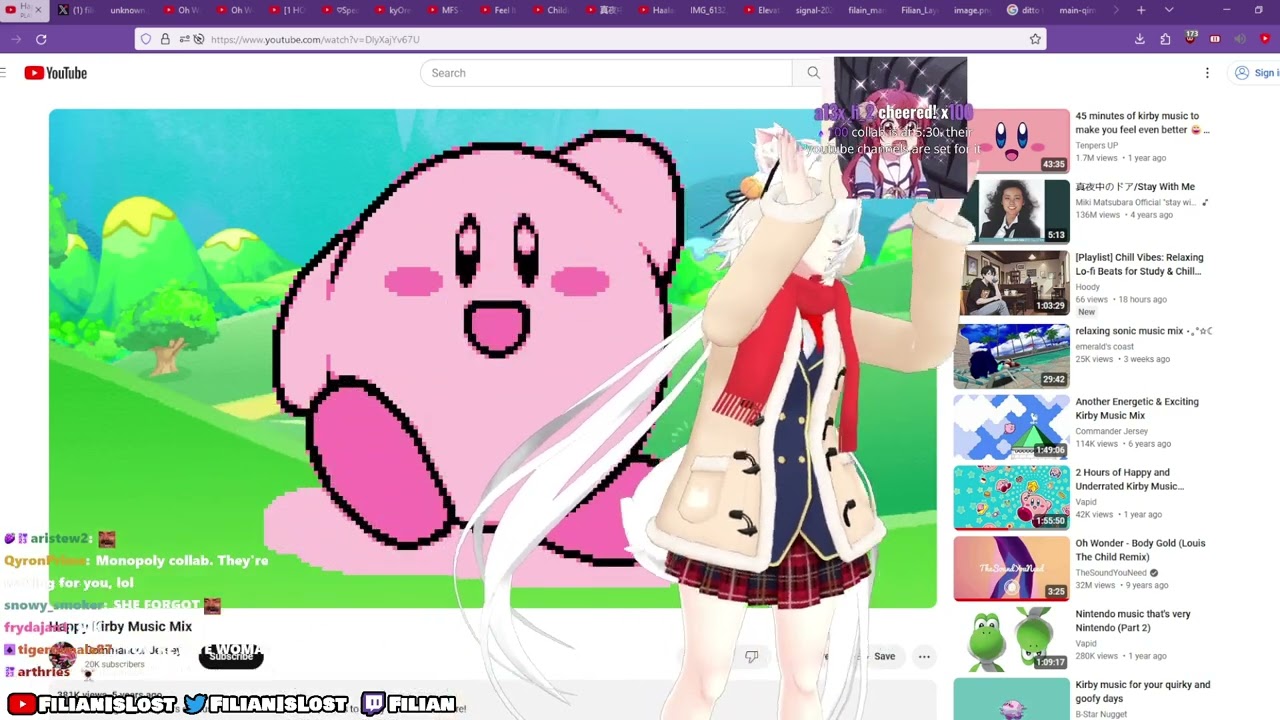Open 'Oh Wonder - Body Gold' title link
The width and height of the screenshot is (1280, 720).
(x=1140, y=550)
